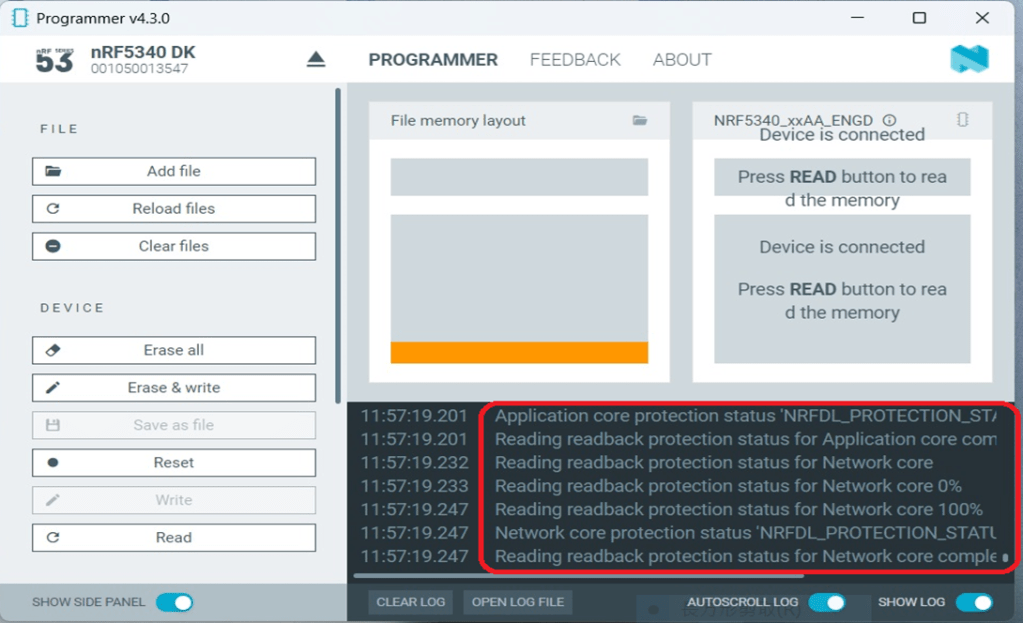Click Add file button
Screen dimensions: 1023x623
click(174, 171)
